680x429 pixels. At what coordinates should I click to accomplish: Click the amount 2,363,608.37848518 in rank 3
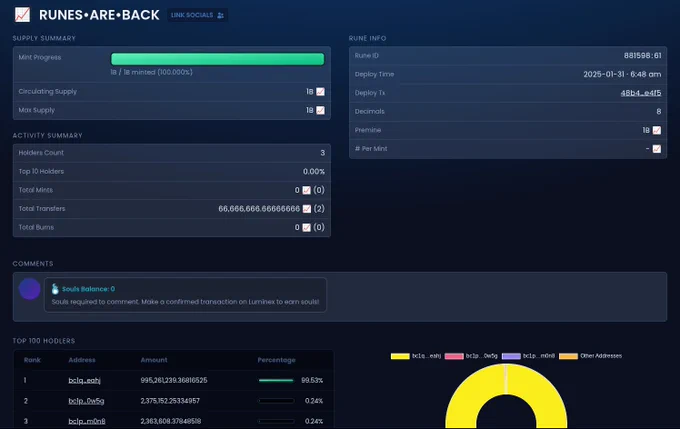[x=170, y=421]
